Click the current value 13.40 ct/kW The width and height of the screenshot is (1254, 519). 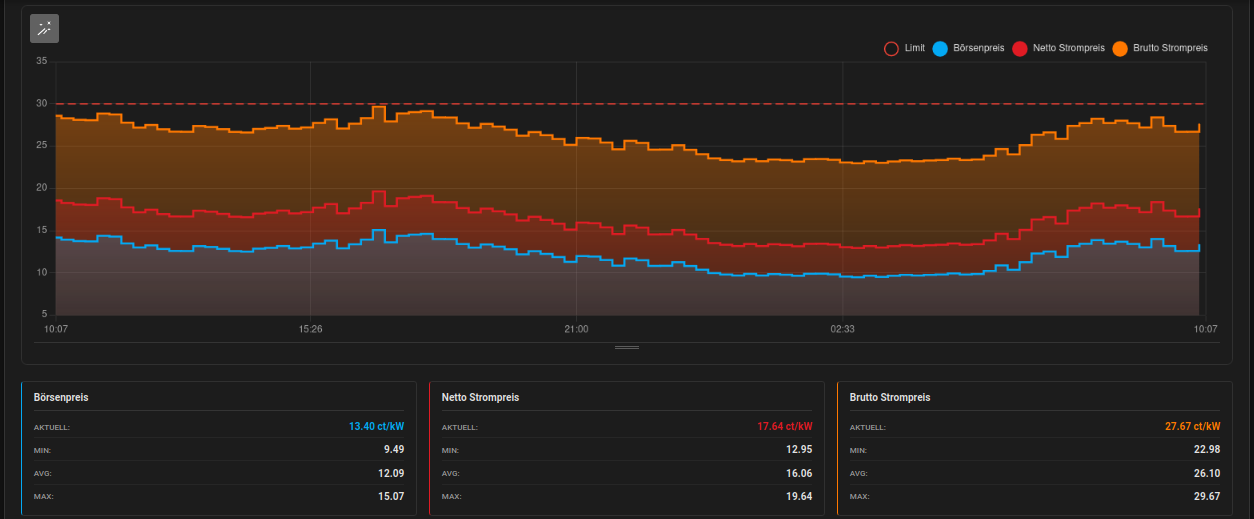[376, 426]
